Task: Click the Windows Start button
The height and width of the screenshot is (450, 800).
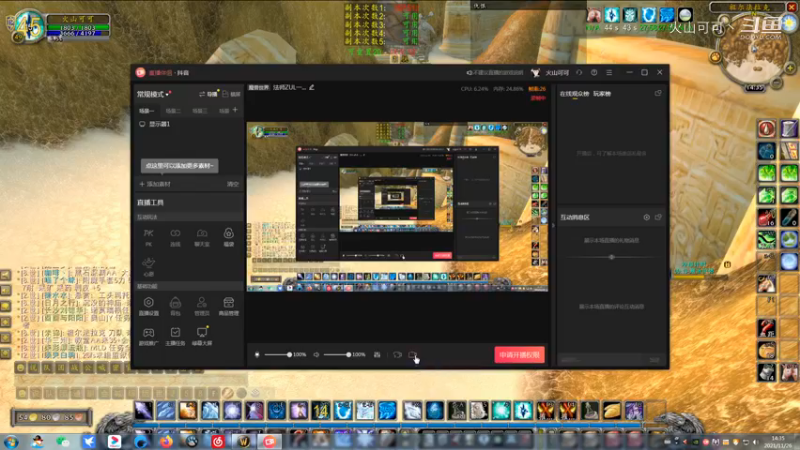Action: tap(11, 442)
